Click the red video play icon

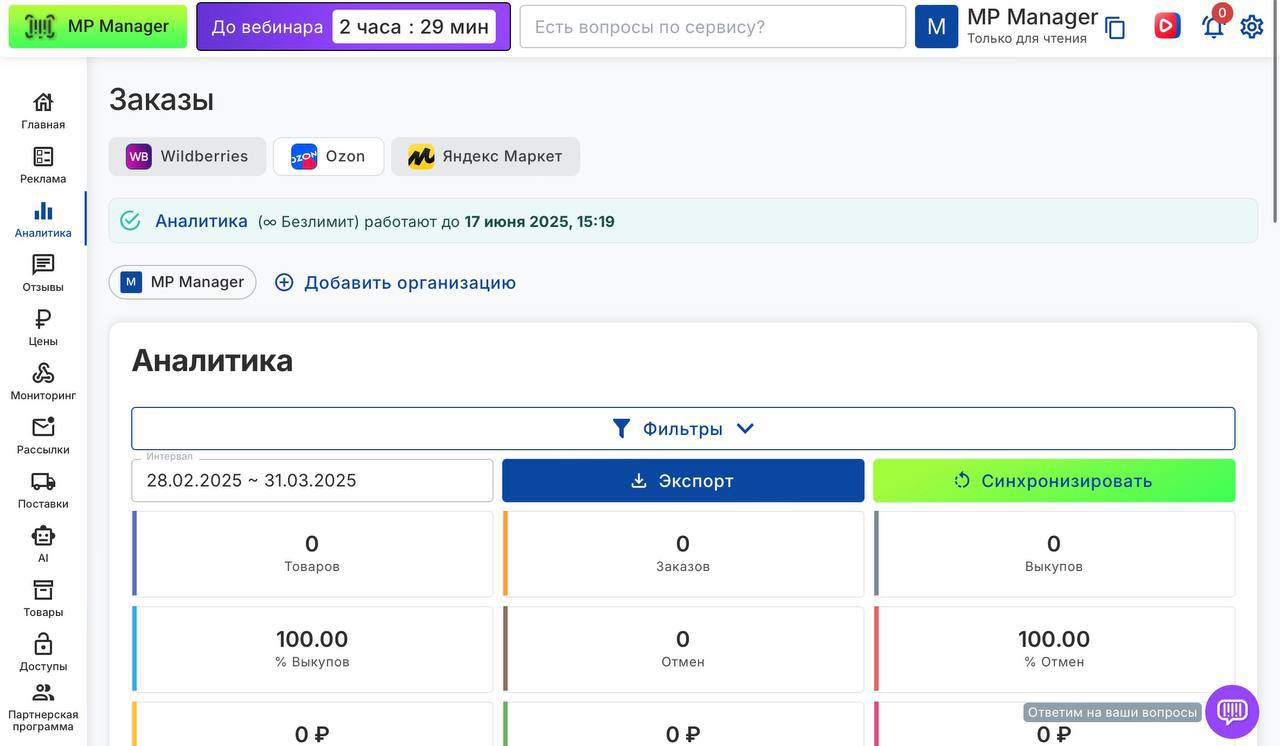tap(1167, 26)
